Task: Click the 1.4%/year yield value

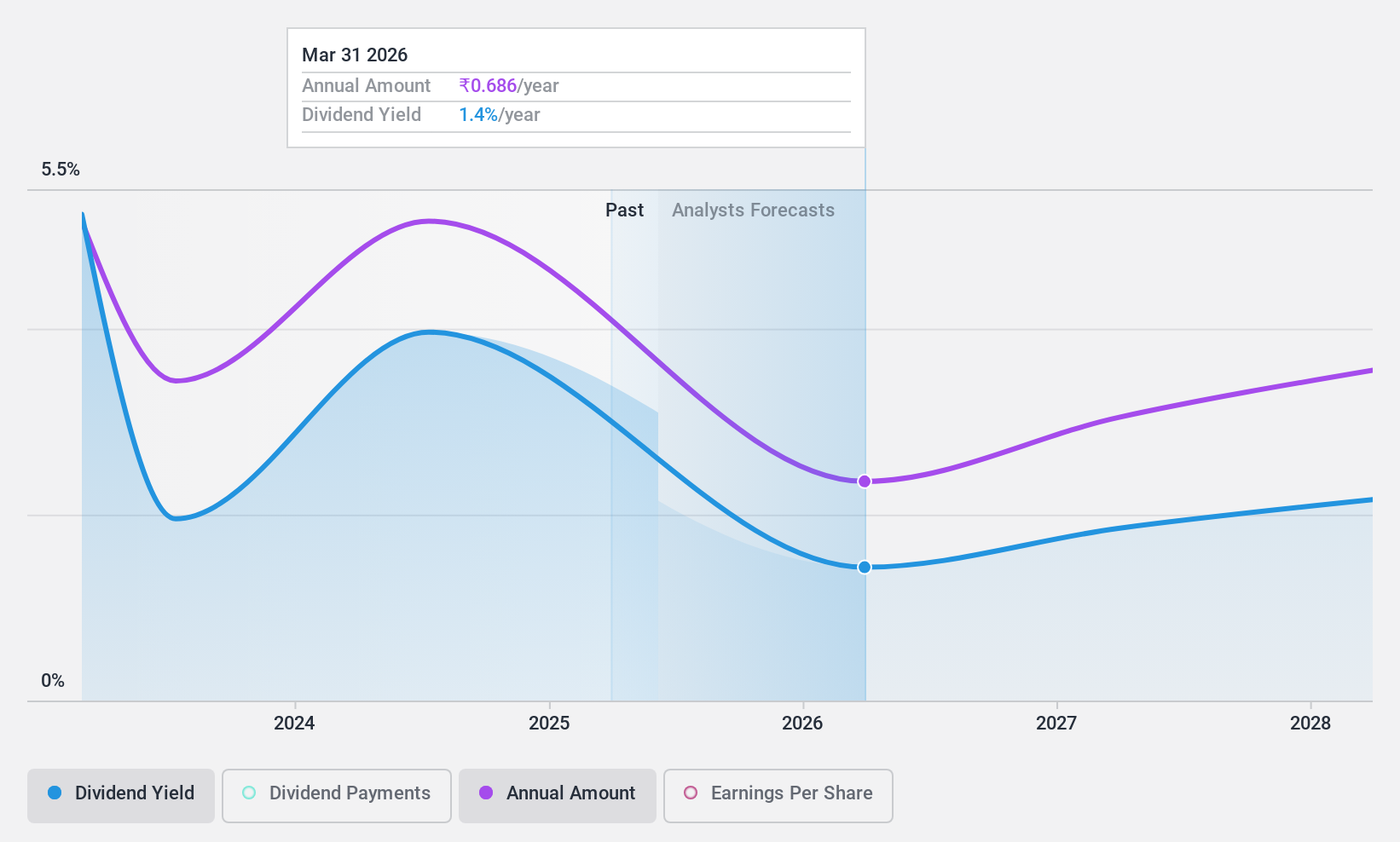Action: click(x=500, y=115)
